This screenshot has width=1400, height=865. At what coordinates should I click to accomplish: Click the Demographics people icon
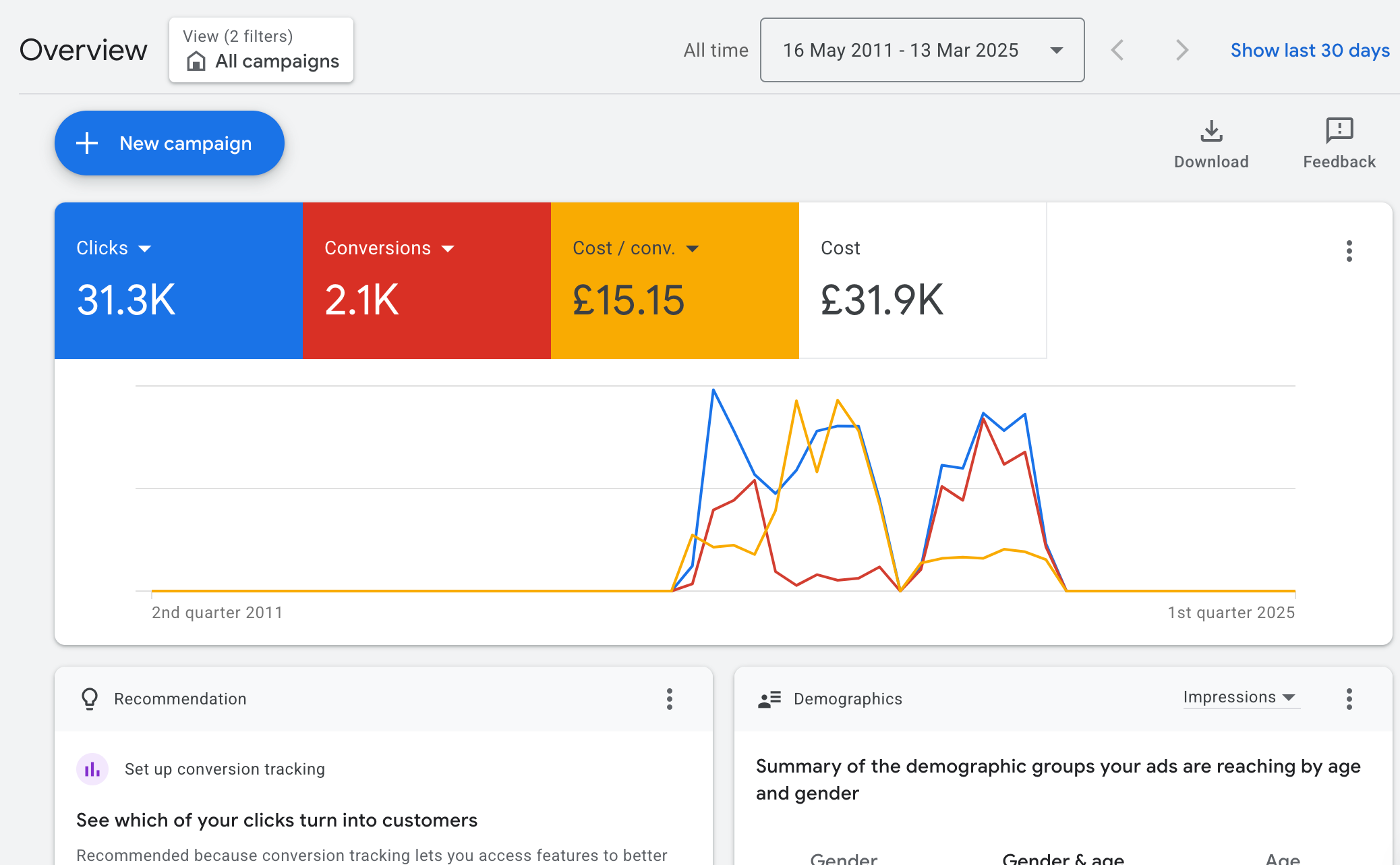pos(769,699)
